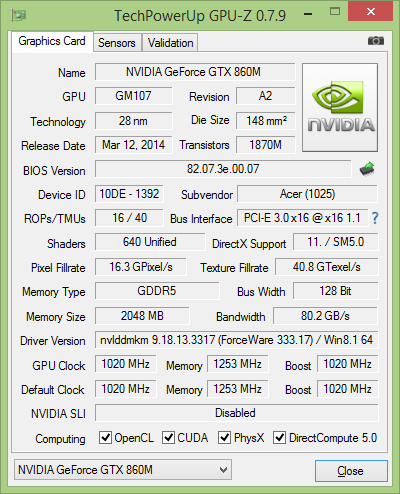Click the NVIDIA SLI field Disabled

click(x=237, y=413)
